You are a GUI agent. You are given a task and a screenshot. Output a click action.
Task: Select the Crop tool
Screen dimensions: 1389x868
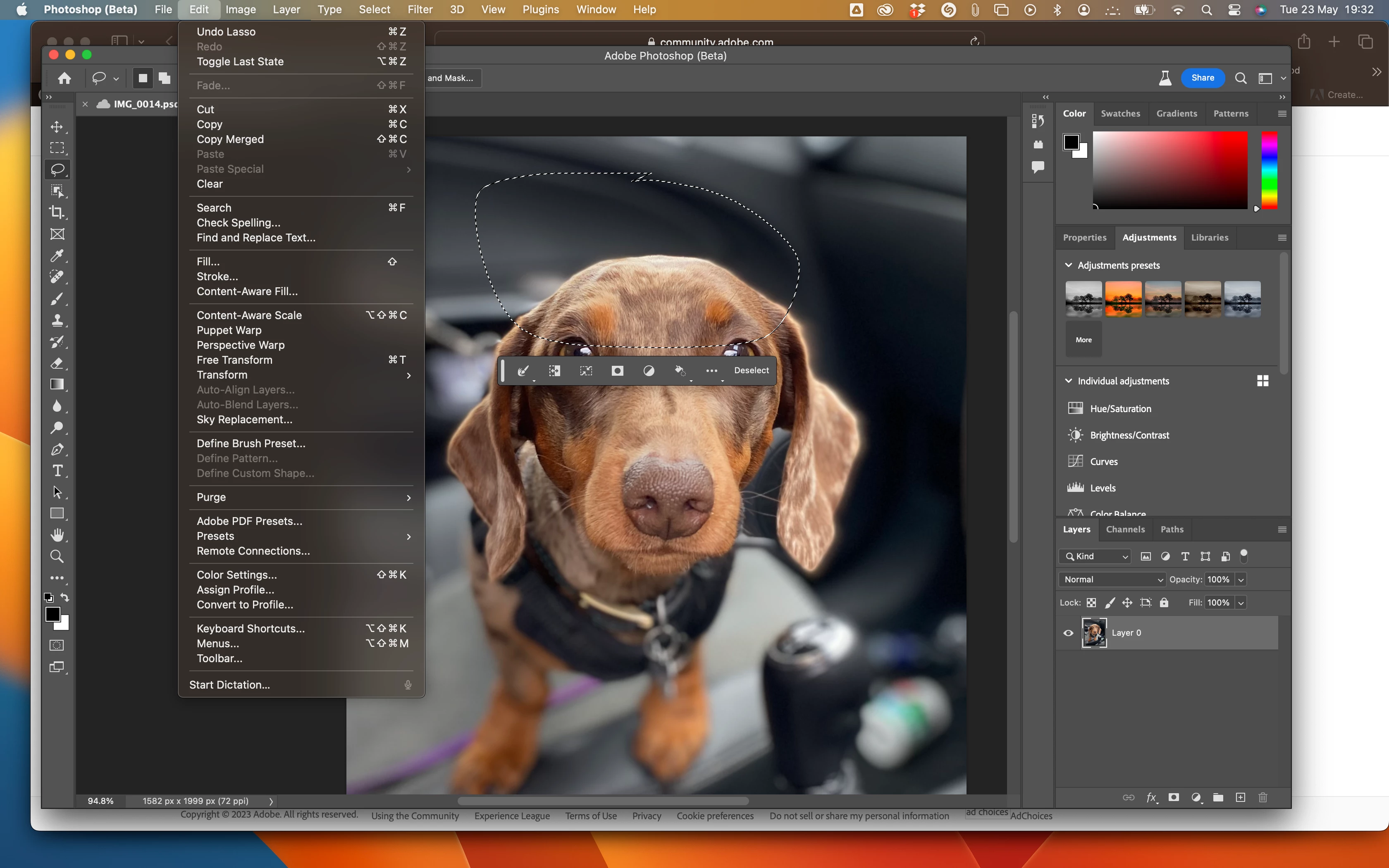[x=56, y=212]
